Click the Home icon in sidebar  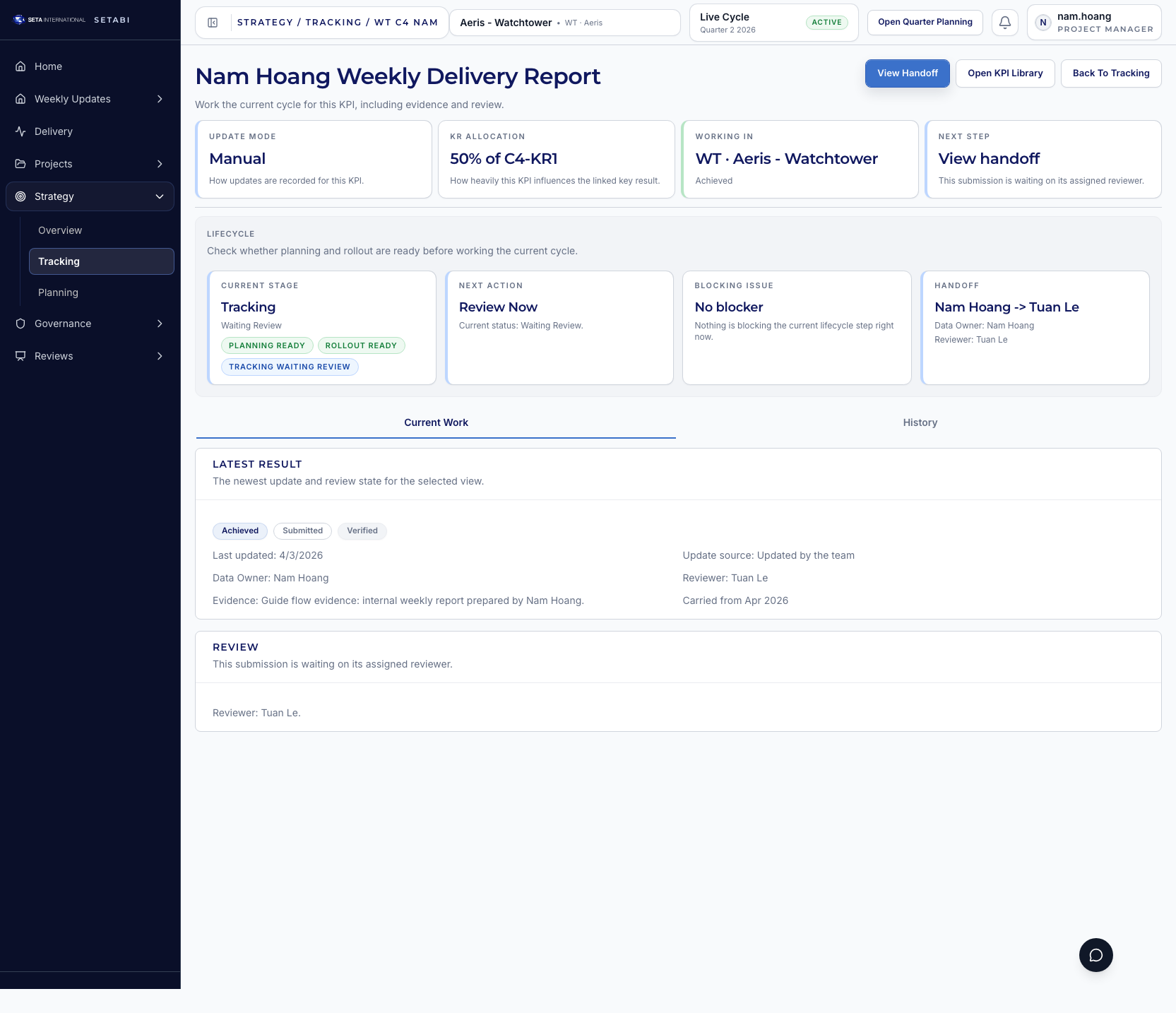click(20, 66)
